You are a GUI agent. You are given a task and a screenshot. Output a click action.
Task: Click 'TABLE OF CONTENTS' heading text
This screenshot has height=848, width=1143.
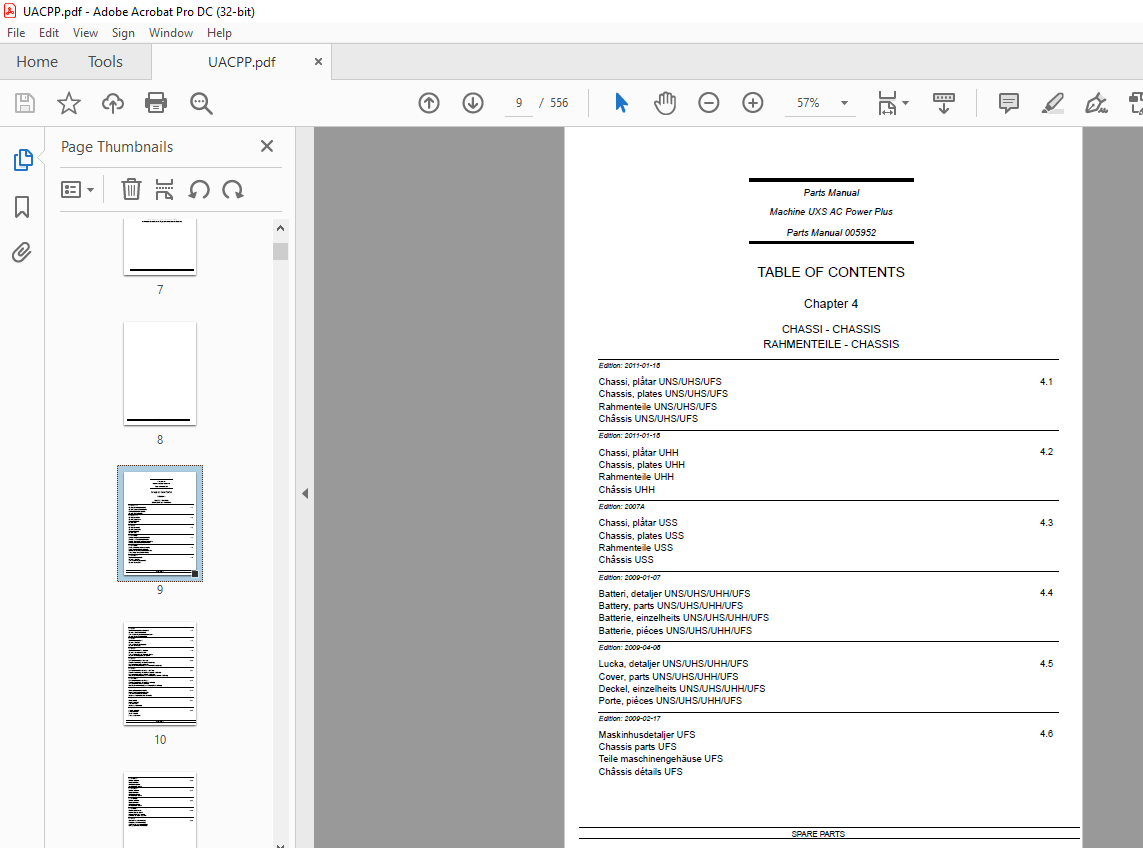(831, 272)
